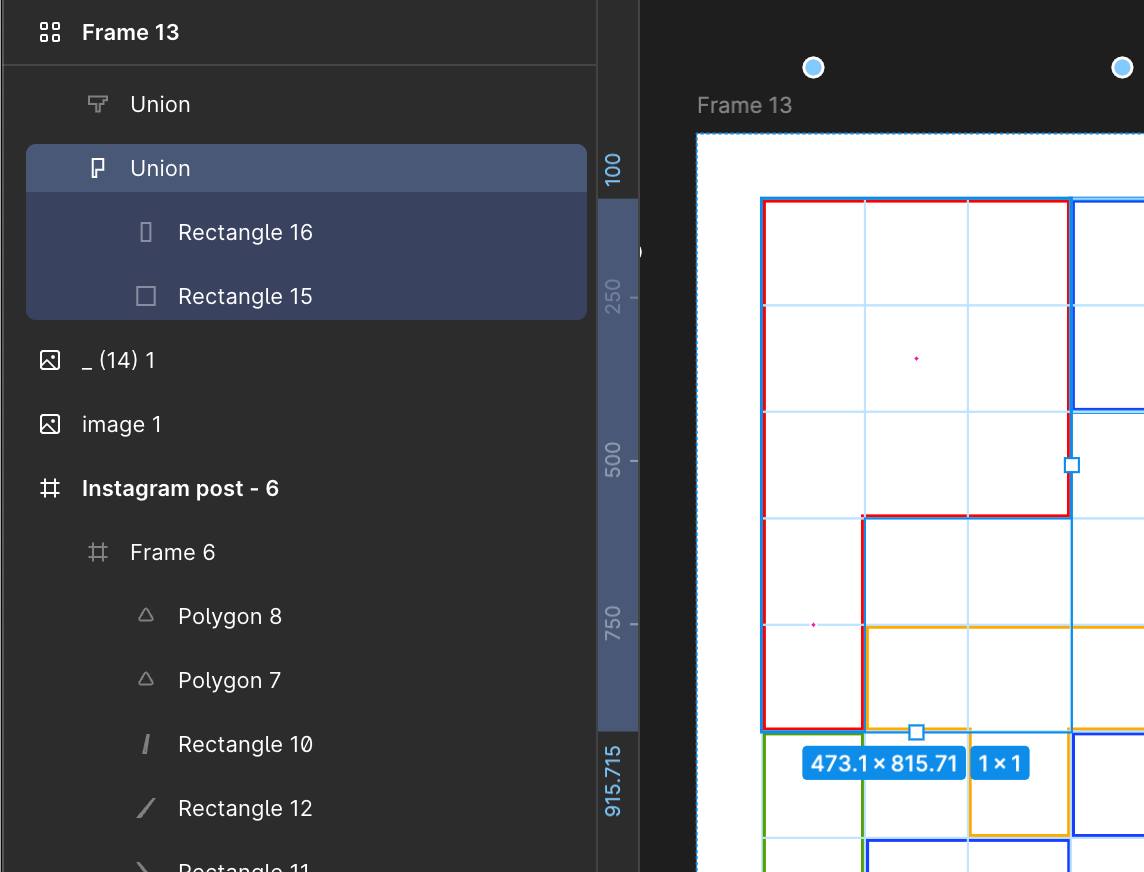Click the first Union layer icon
Viewport: 1144px width, 872px height.
coord(98,104)
